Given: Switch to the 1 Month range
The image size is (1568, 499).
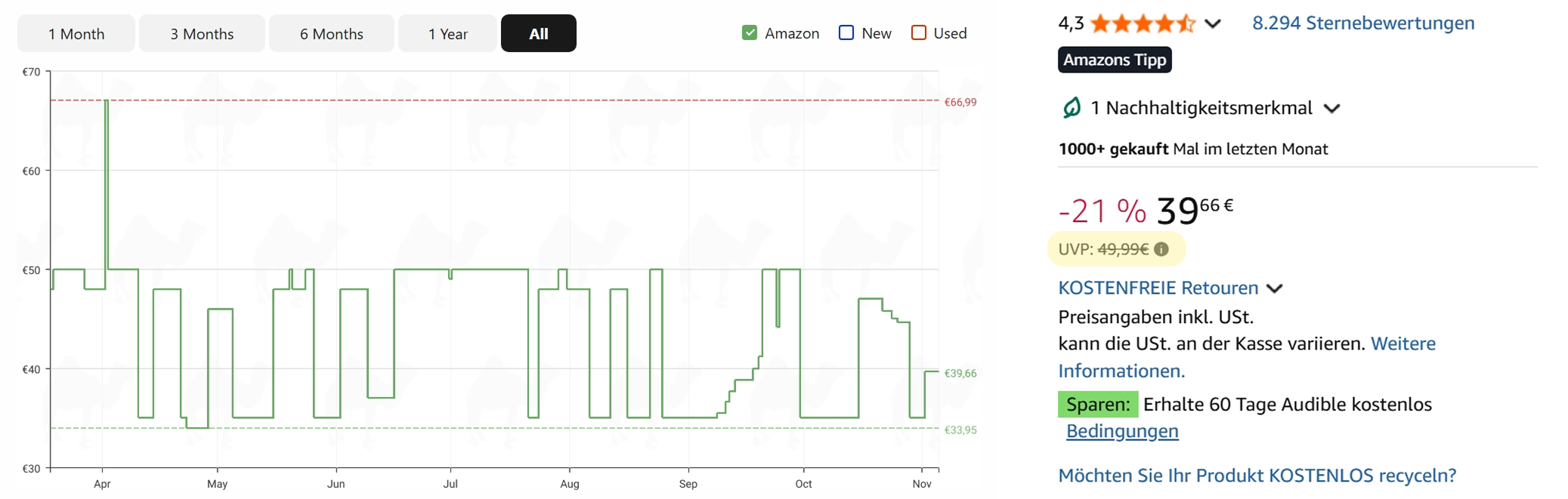Looking at the screenshot, I should pos(76,34).
